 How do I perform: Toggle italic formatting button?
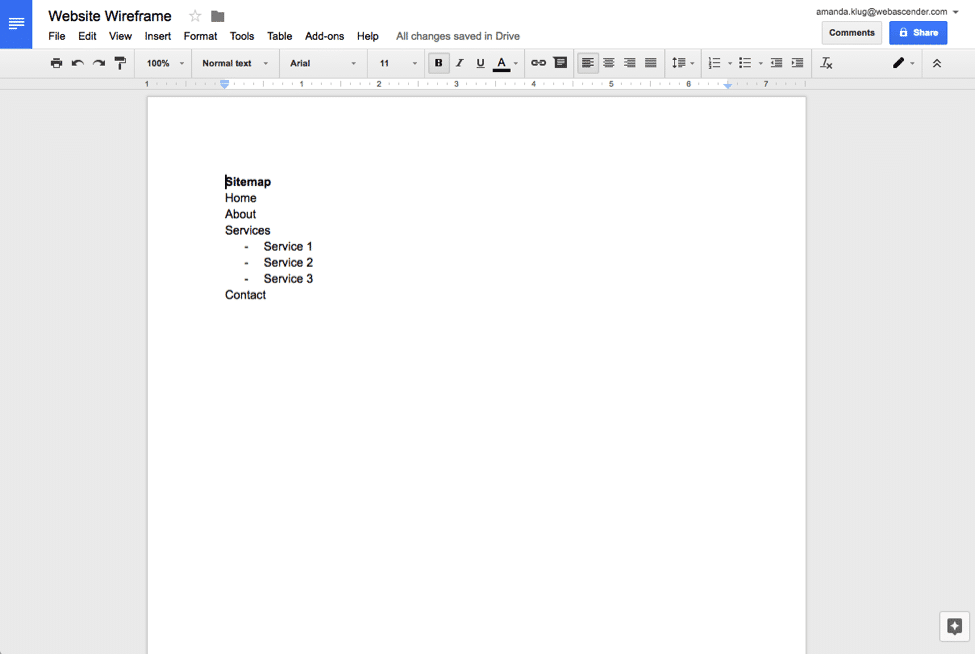click(459, 63)
